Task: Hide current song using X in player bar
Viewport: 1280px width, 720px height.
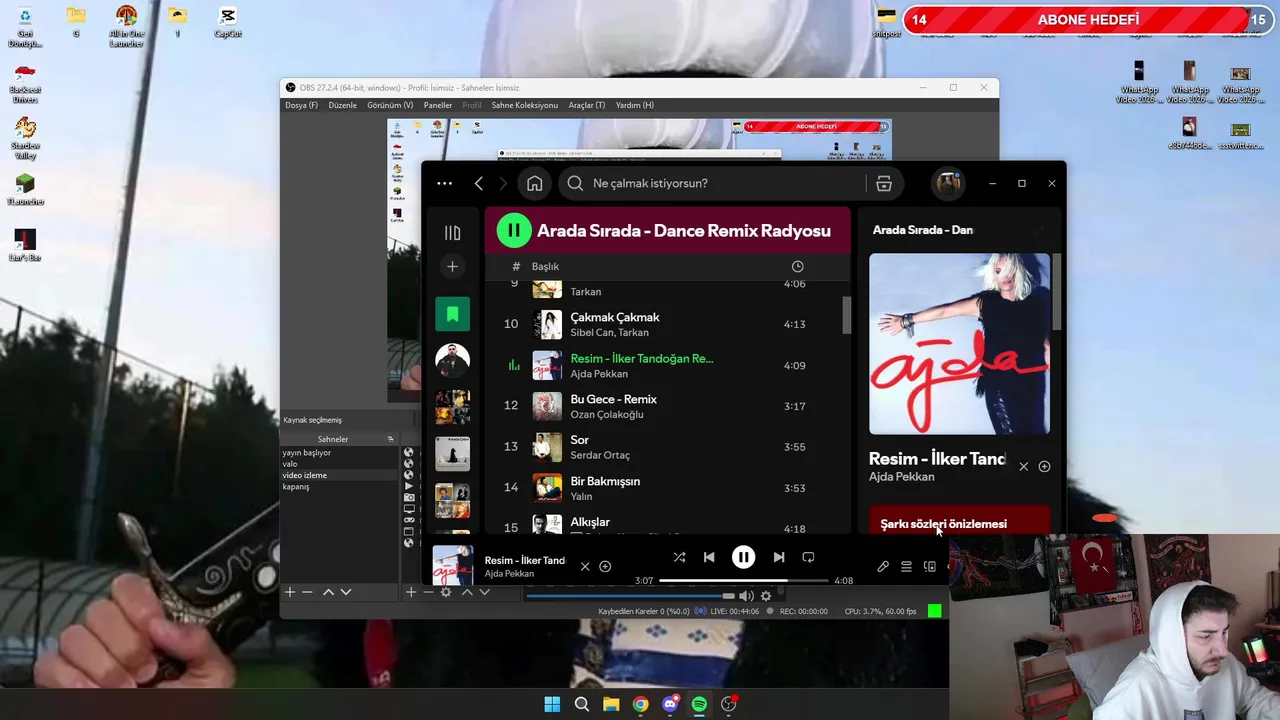Action: [x=585, y=566]
